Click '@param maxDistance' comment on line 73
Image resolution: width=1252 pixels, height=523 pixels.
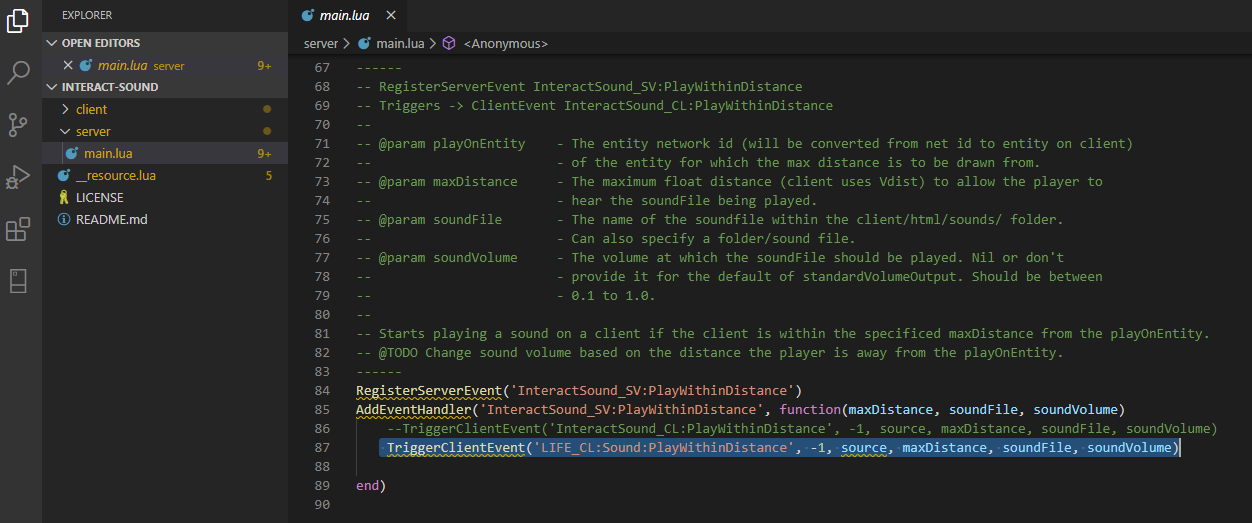click(x=448, y=181)
